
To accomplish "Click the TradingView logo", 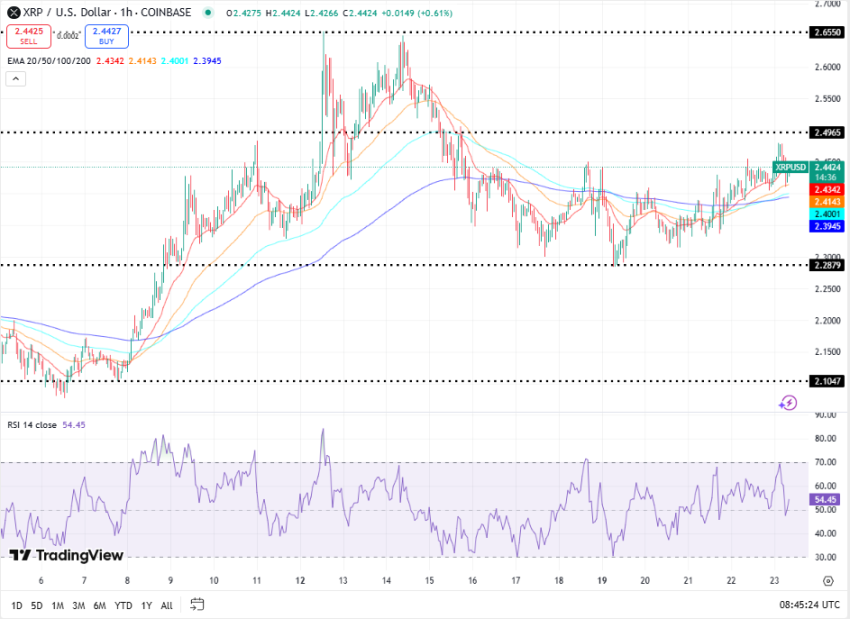I will (67, 555).
